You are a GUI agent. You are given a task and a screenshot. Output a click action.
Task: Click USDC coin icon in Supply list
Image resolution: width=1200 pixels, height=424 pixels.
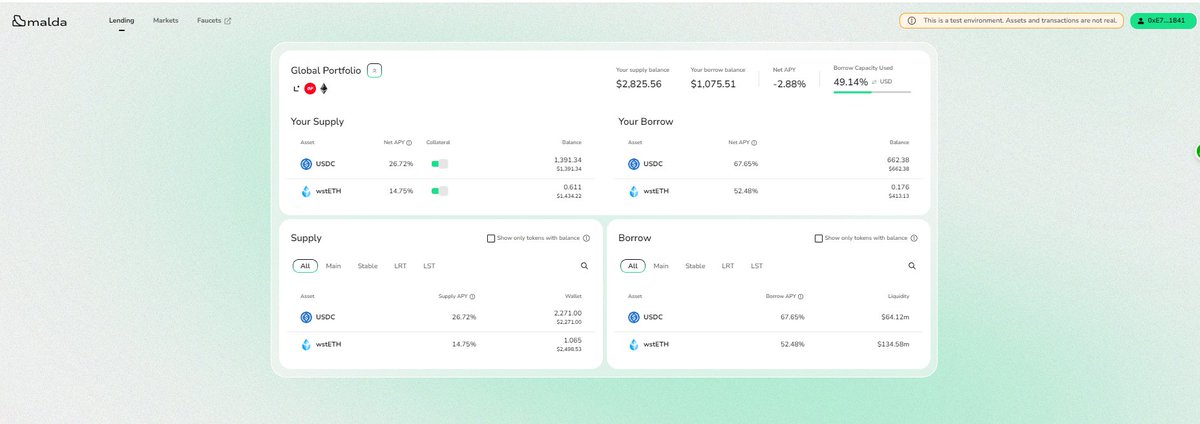(x=306, y=317)
